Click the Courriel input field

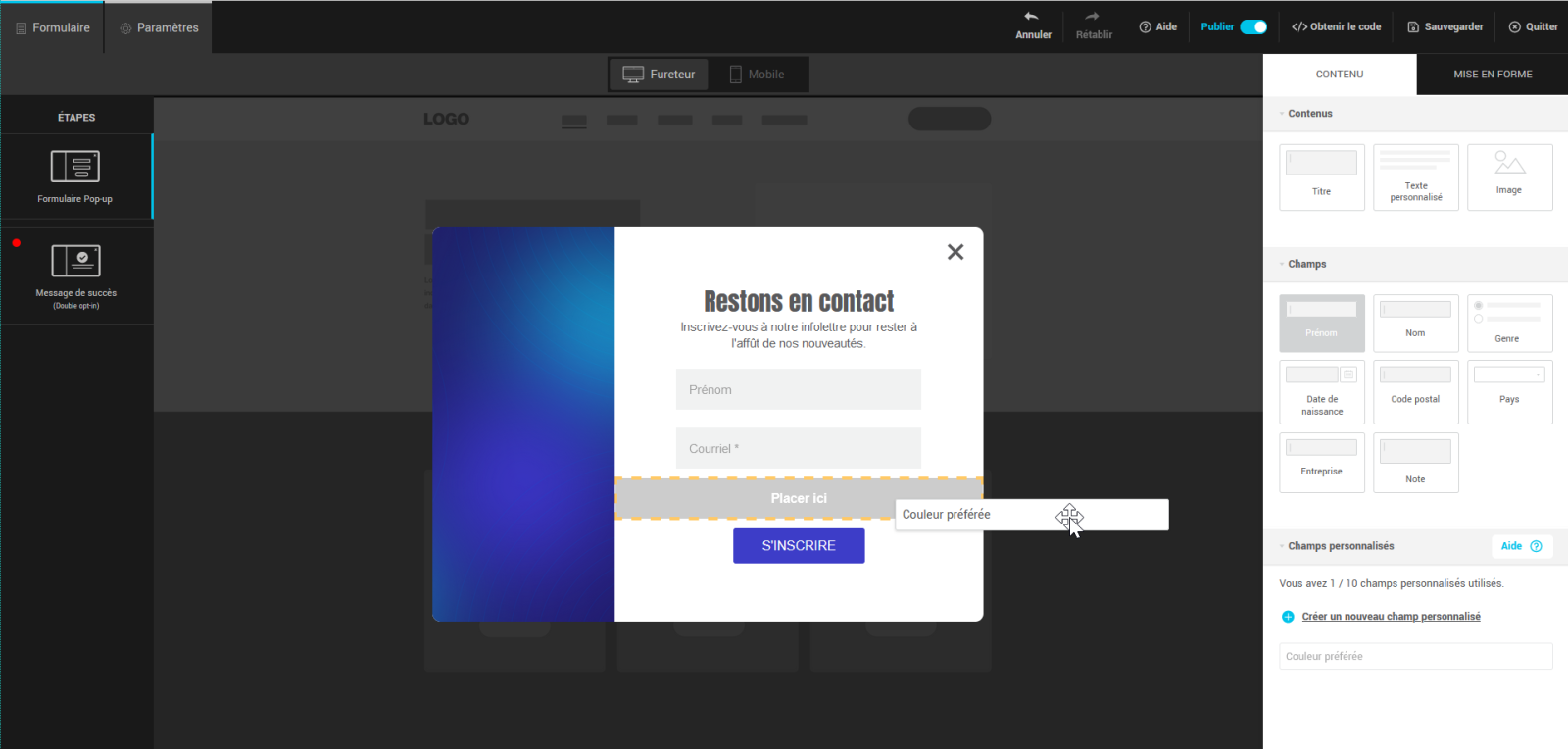point(798,448)
